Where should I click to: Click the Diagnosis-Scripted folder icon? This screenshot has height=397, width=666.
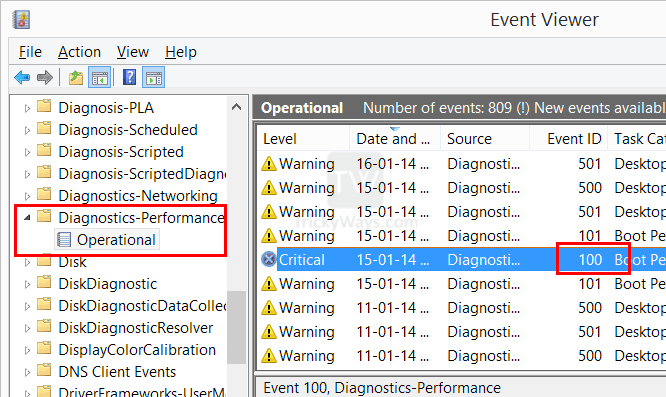coord(44,150)
